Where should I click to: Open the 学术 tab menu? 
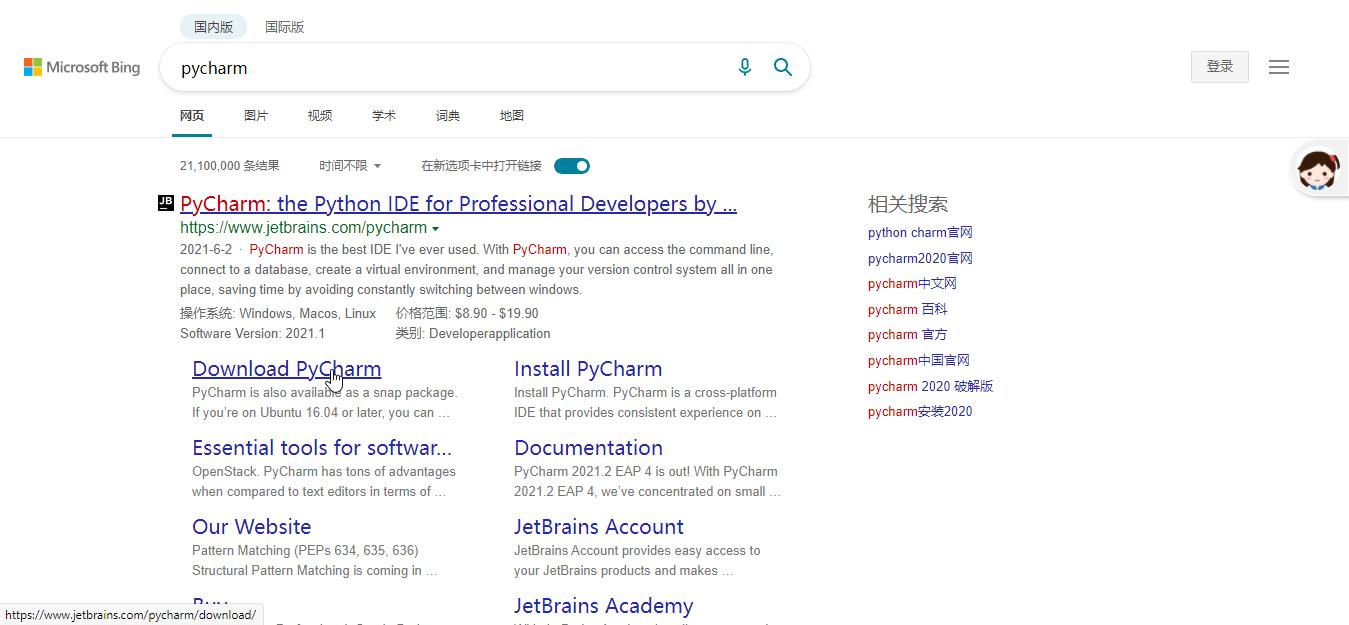383,115
